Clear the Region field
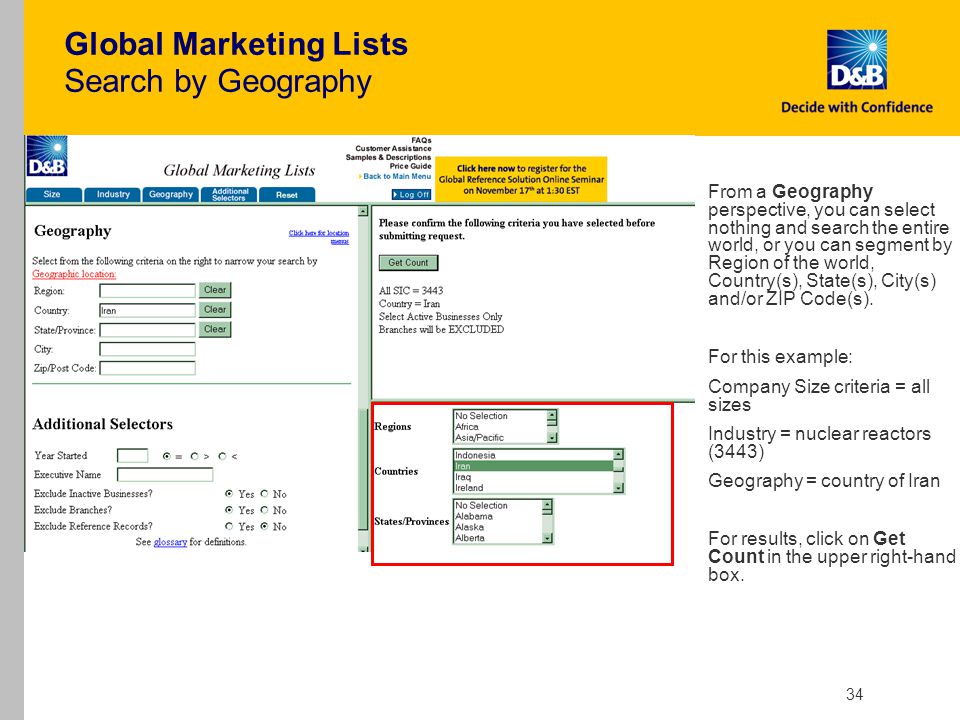The height and width of the screenshot is (720, 960). coord(215,290)
